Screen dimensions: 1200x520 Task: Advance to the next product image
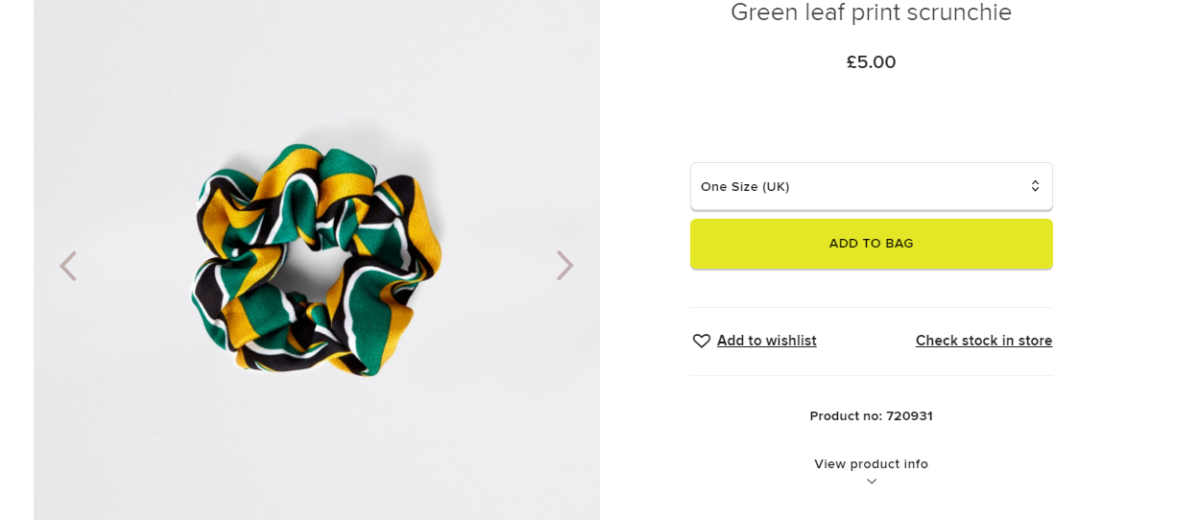point(565,266)
